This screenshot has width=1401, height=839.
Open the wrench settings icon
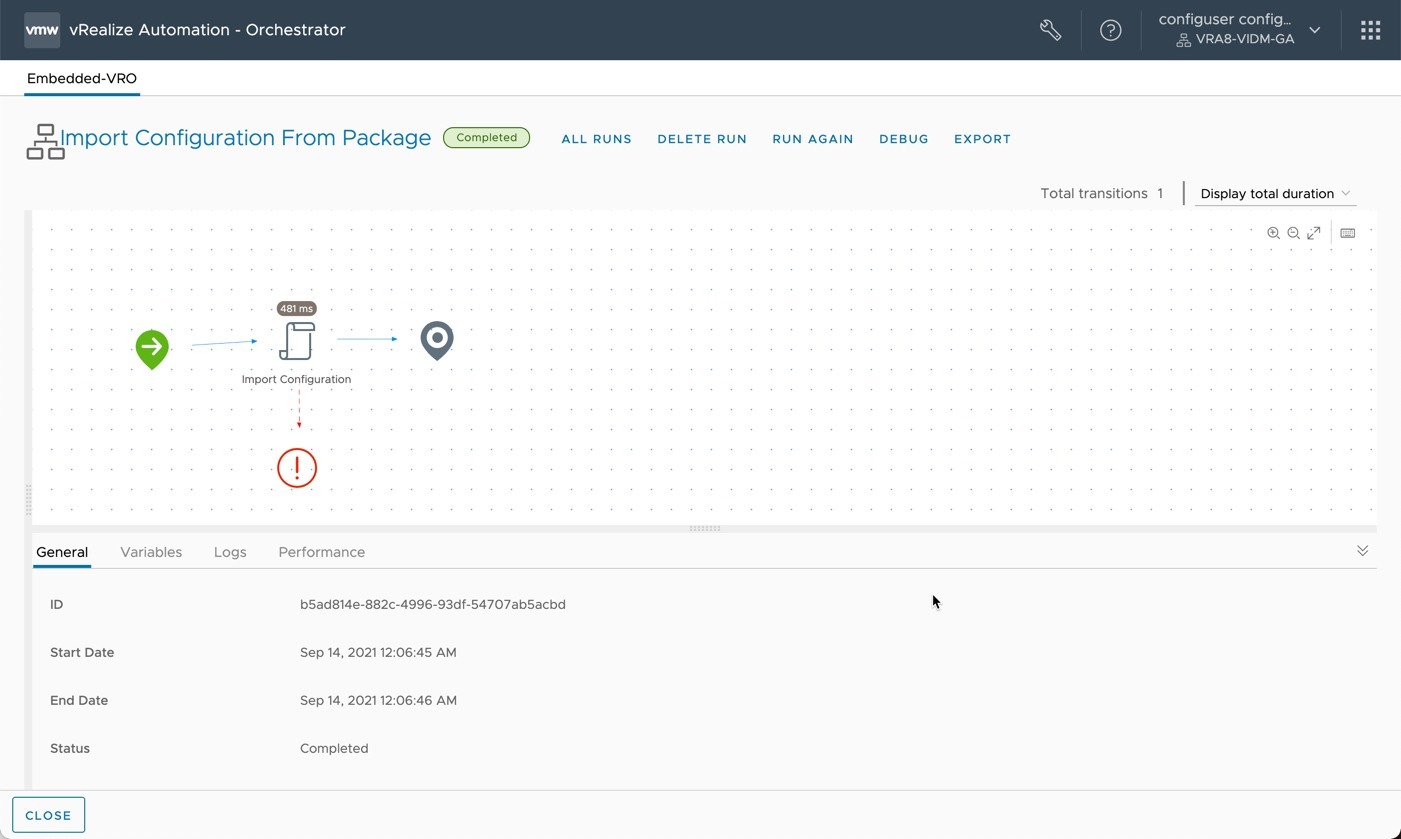click(x=1050, y=30)
